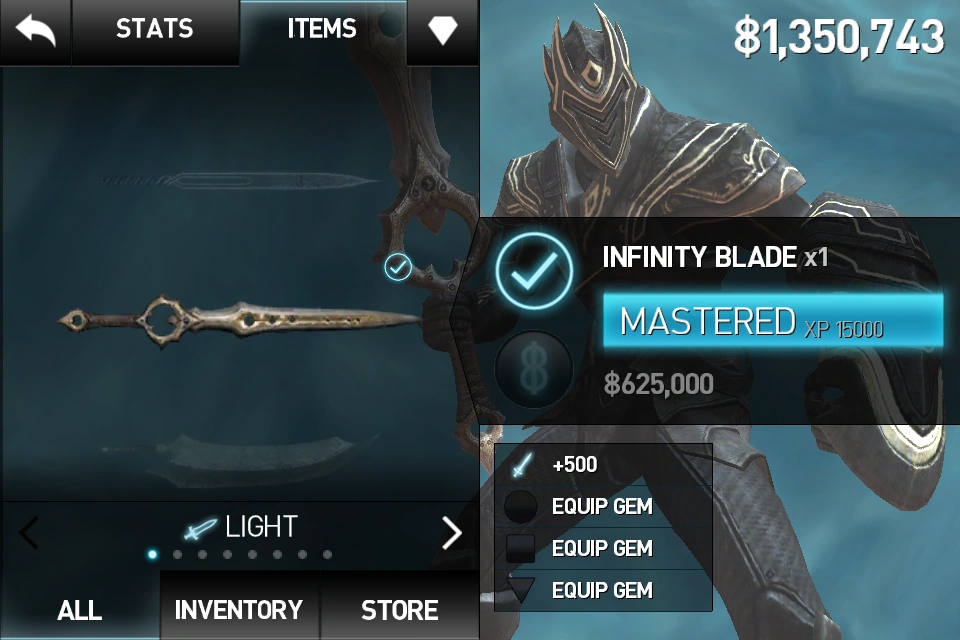Click the sword attack +500 stat icon
The width and height of the screenshot is (960, 640).
pos(521,465)
